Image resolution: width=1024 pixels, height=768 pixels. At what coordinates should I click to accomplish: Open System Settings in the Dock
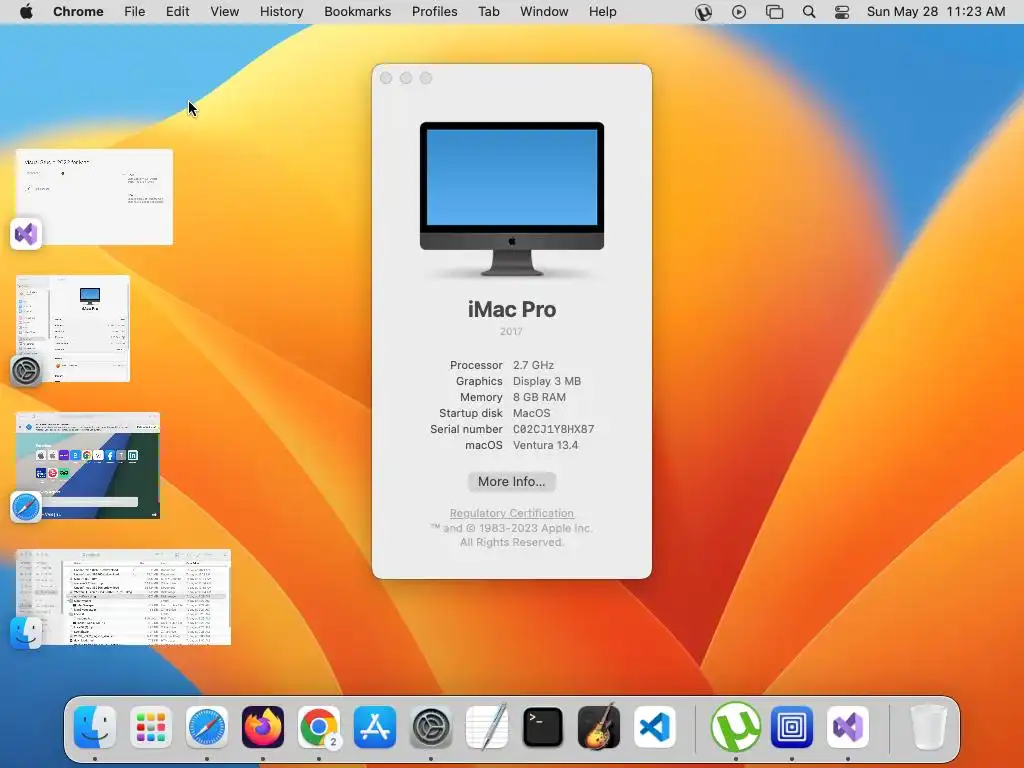(431, 727)
